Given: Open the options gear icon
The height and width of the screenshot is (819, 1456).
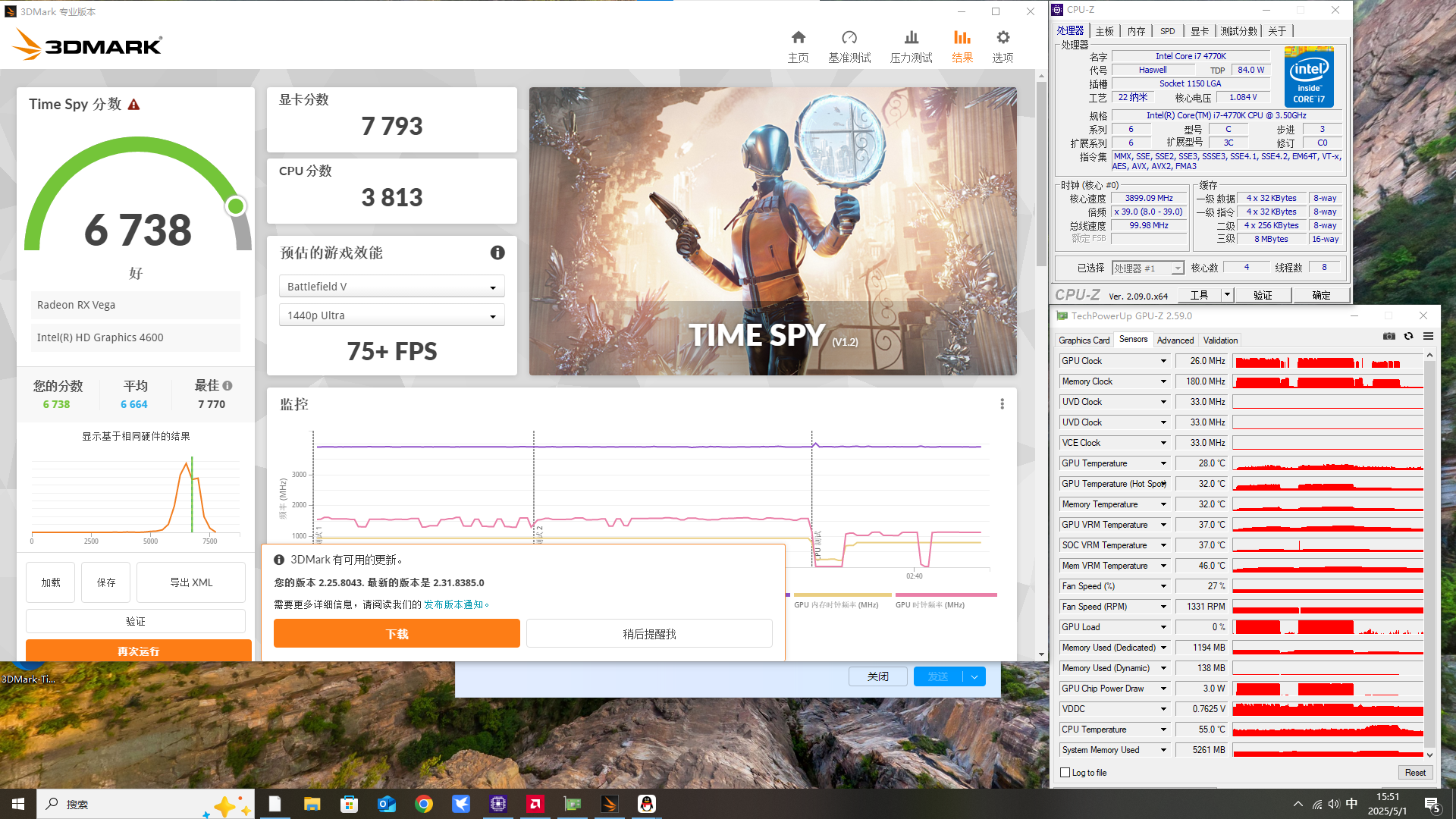Looking at the screenshot, I should [x=1003, y=45].
